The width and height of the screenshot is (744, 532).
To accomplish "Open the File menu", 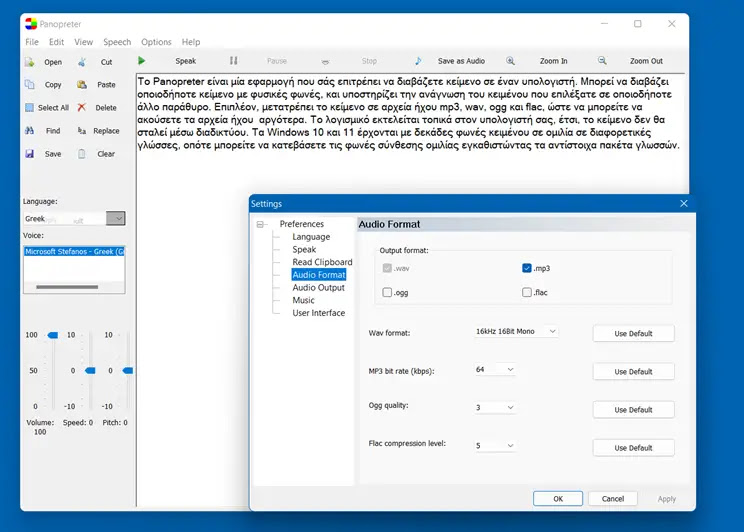I will (32, 42).
